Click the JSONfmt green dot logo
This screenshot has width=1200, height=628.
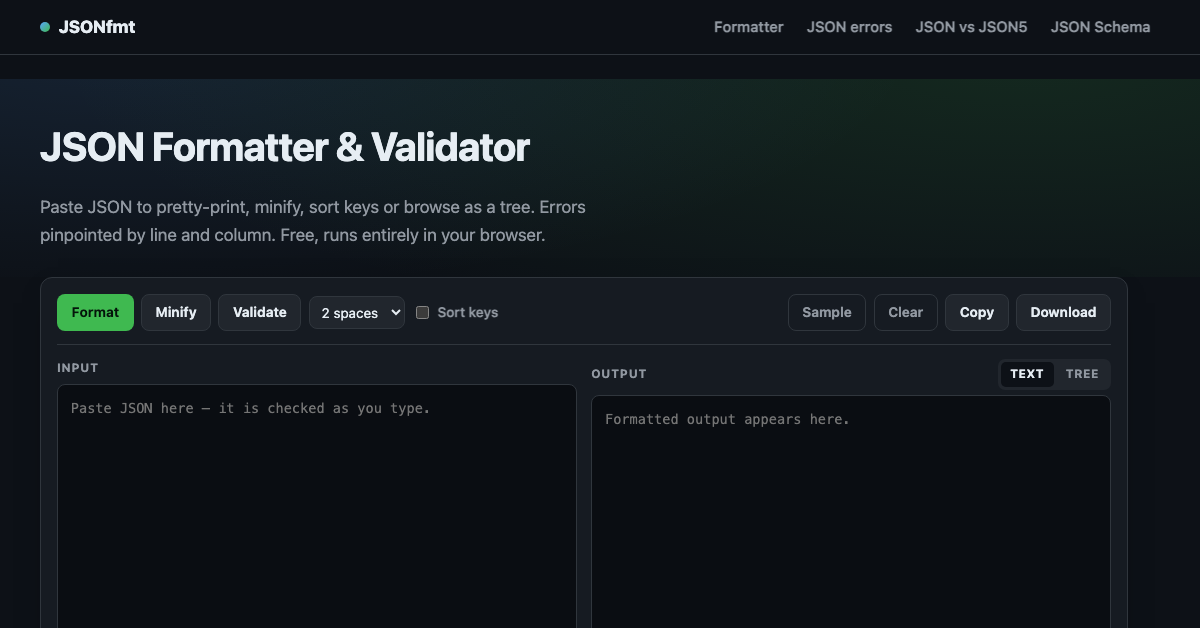(x=45, y=27)
